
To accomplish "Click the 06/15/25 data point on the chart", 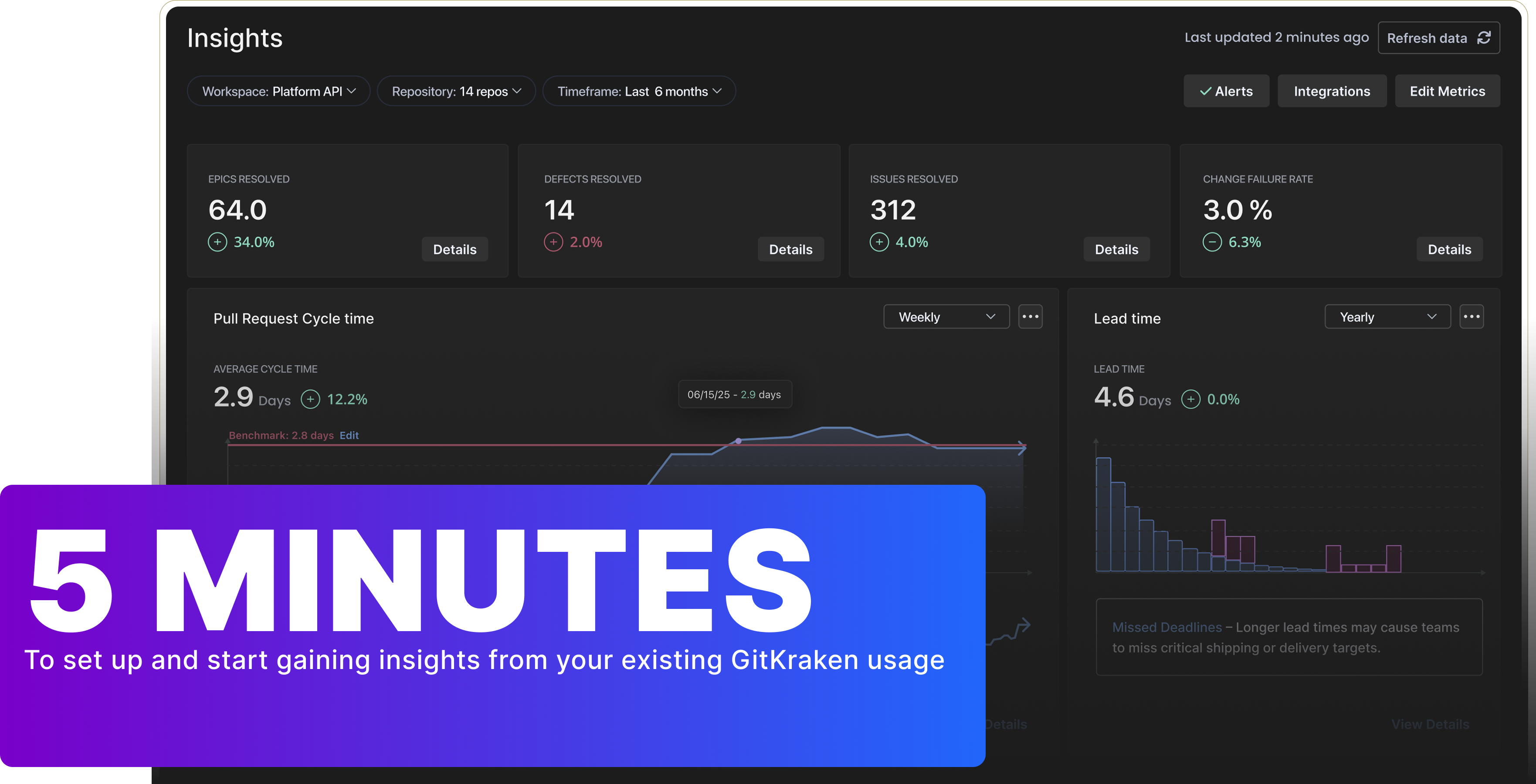I will 738,441.
